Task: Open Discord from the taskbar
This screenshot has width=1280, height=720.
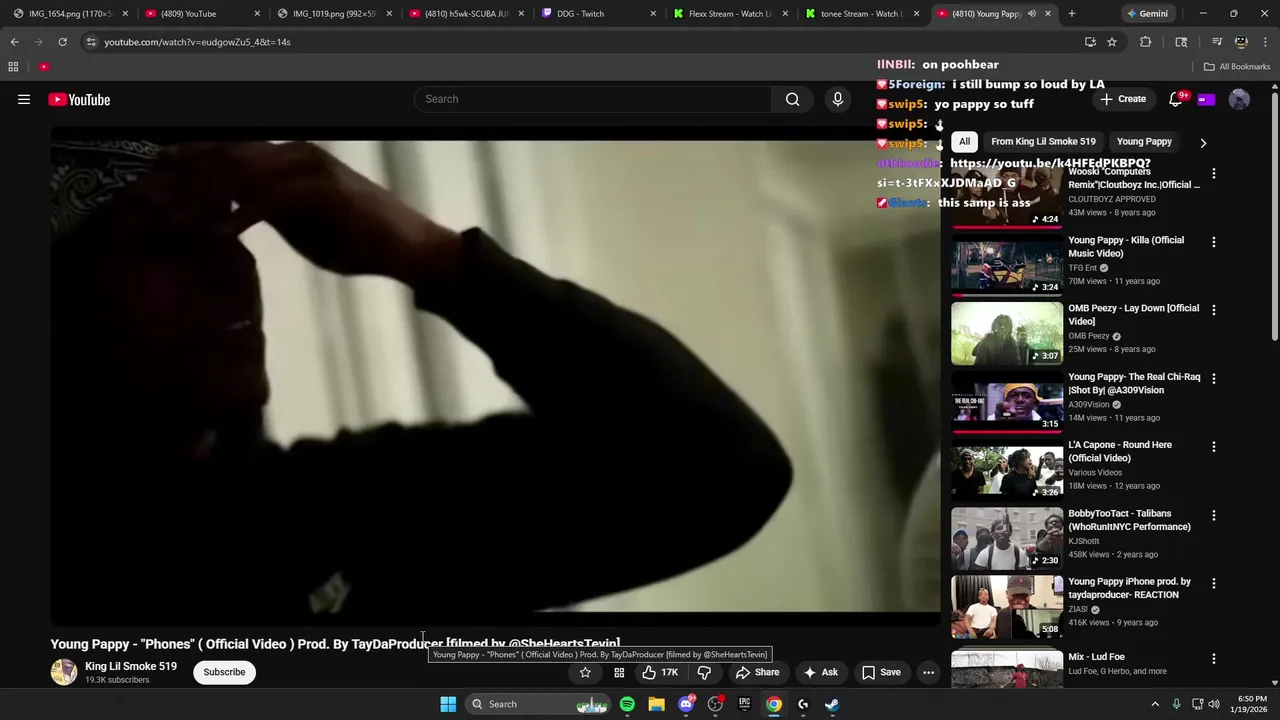Action: [686, 704]
